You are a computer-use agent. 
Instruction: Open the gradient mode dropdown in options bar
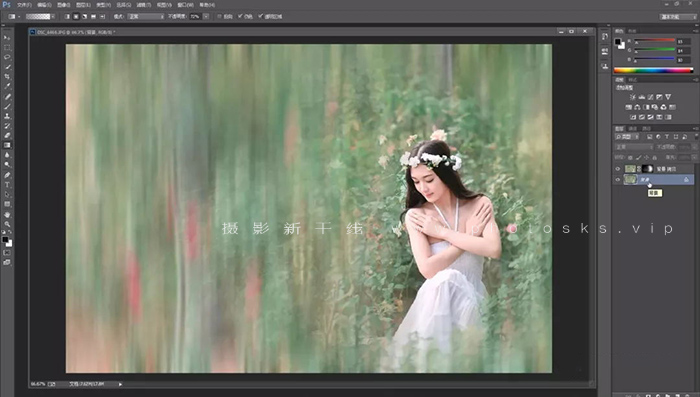point(146,17)
